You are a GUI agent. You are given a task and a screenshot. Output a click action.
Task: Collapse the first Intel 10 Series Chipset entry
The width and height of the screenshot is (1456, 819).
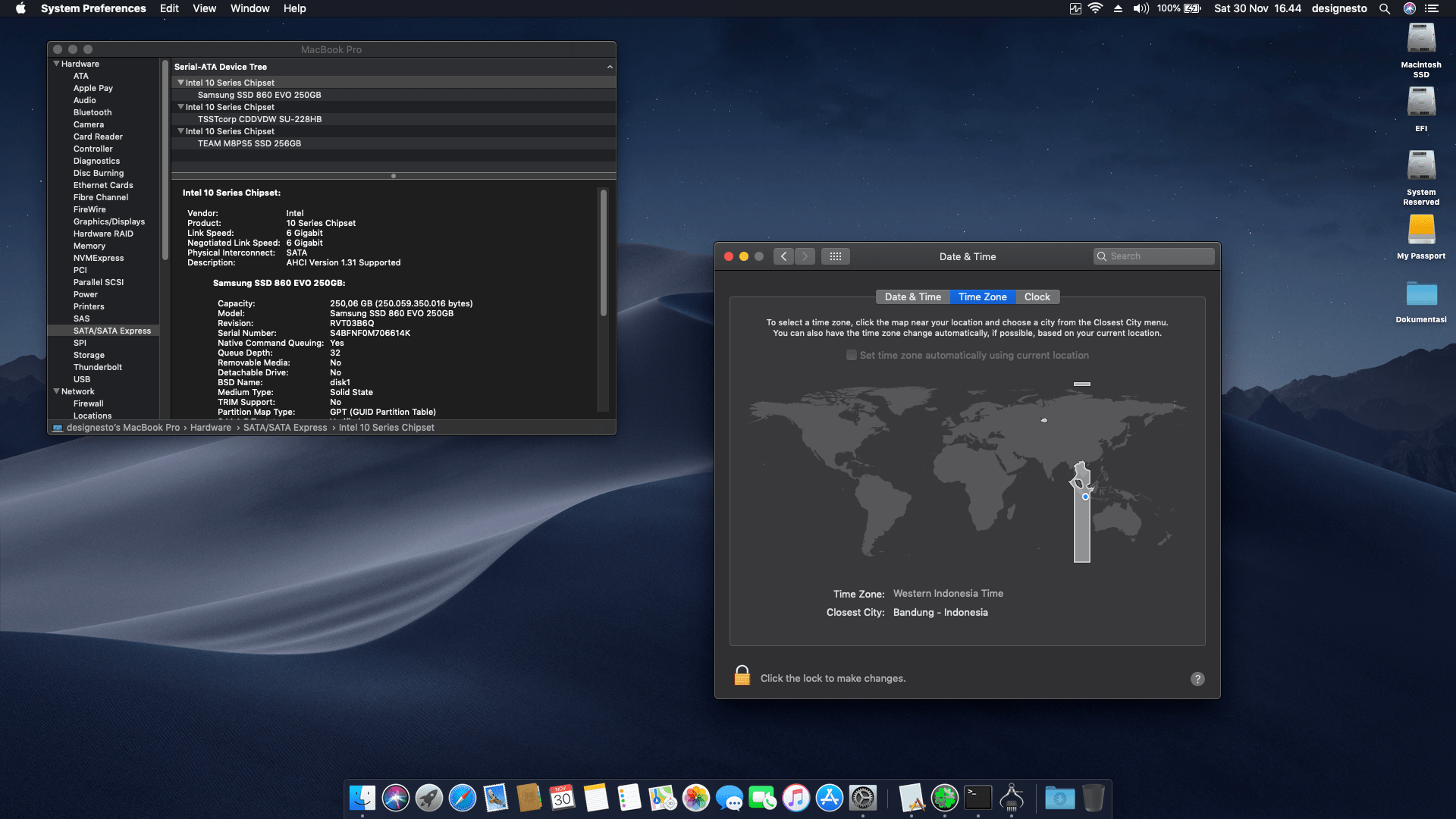180,83
